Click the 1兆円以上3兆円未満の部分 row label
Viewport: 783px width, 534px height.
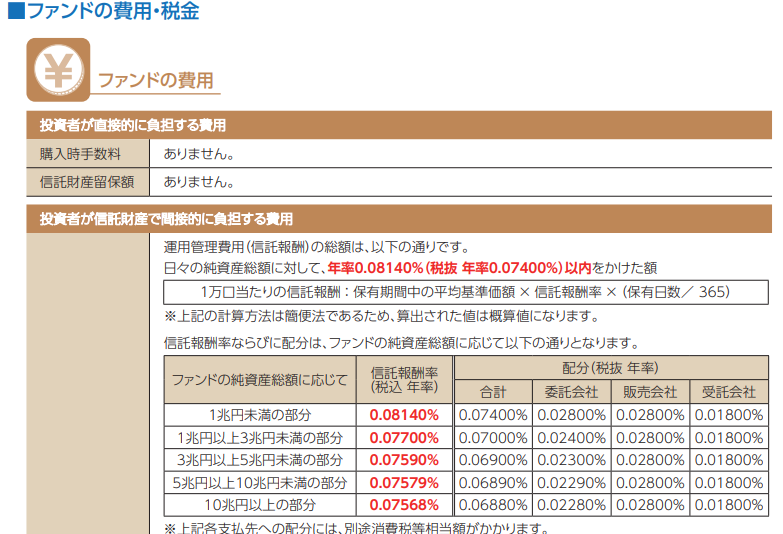pyautogui.click(x=259, y=437)
